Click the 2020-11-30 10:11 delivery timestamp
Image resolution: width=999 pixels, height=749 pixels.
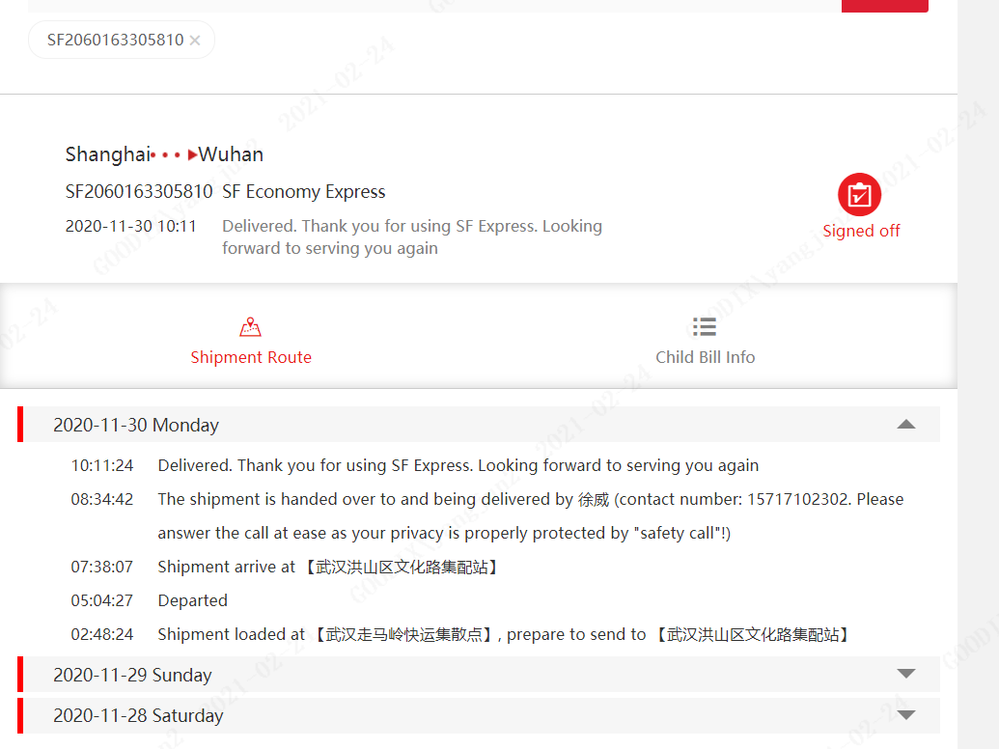pyautogui.click(x=131, y=226)
